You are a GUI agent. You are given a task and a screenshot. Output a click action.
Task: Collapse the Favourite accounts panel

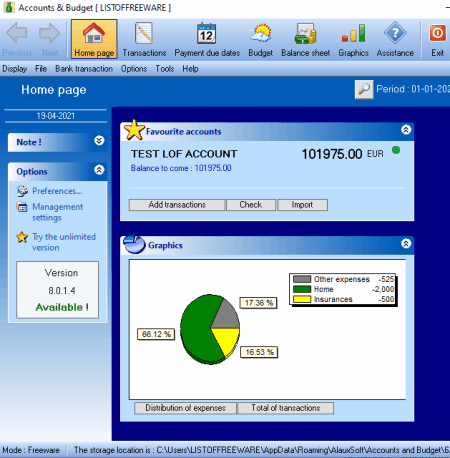click(406, 130)
